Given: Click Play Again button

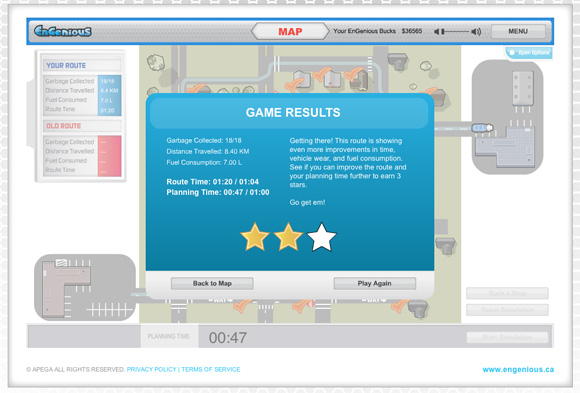Looking at the screenshot, I should 374,283.
